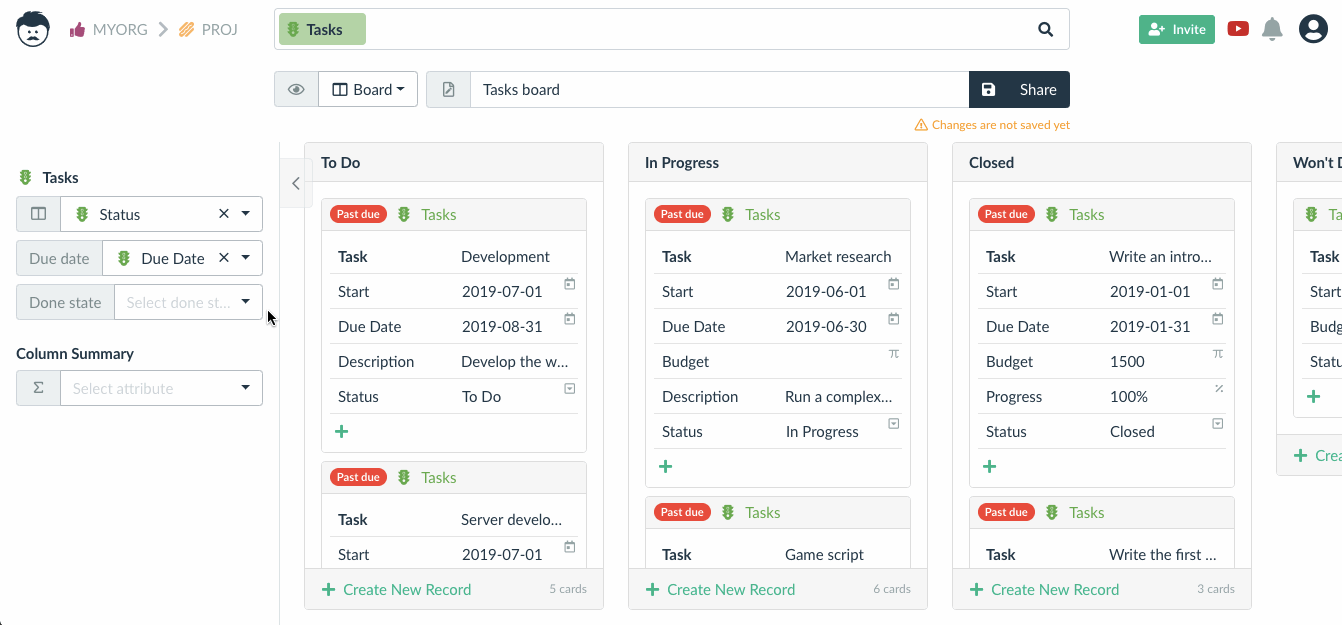Screen dimensions: 1342x625
Task: Open the notifications bell
Action: point(1272,29)
